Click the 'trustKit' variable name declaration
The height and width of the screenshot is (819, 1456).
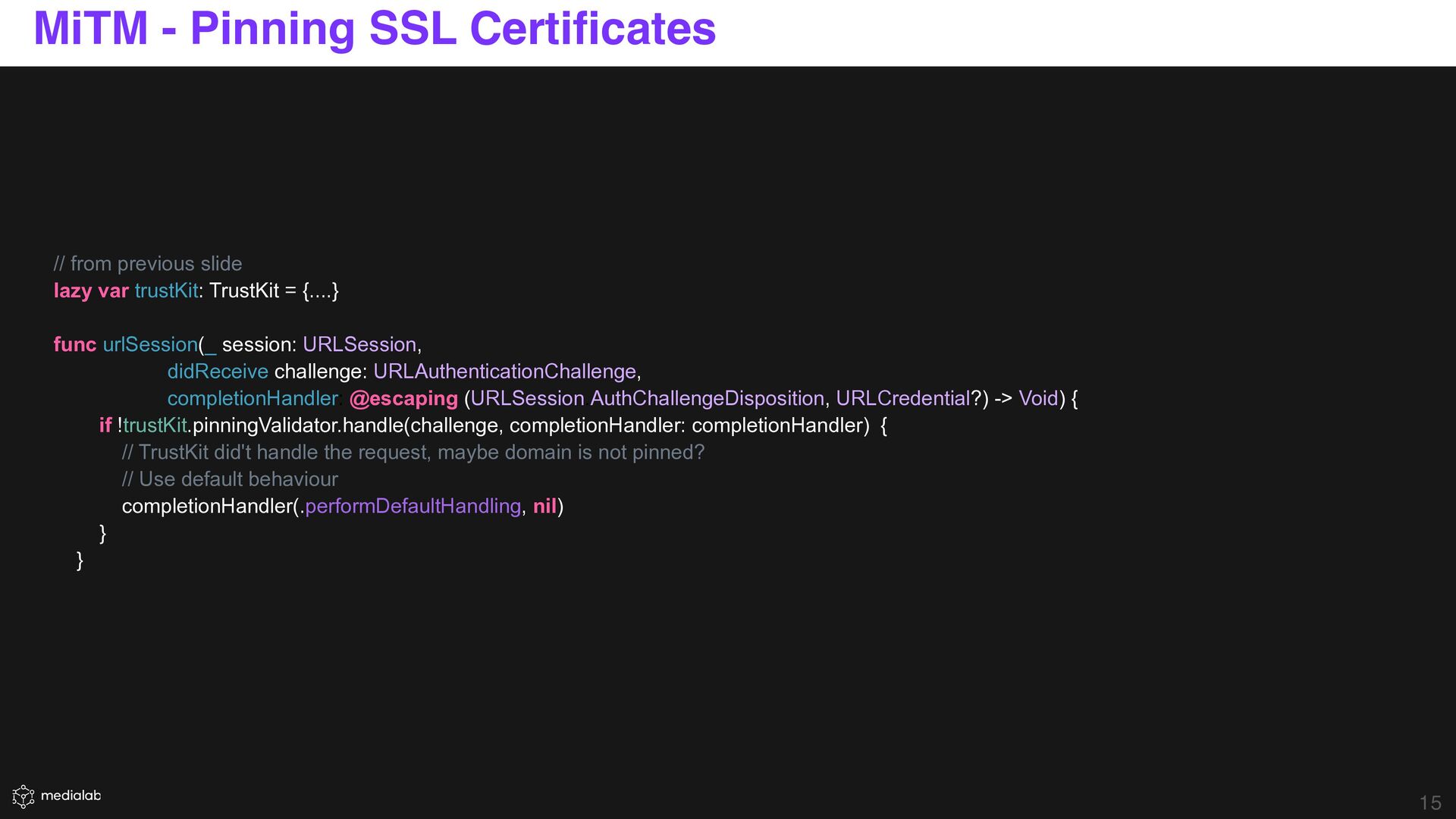[x=166, y=290]
